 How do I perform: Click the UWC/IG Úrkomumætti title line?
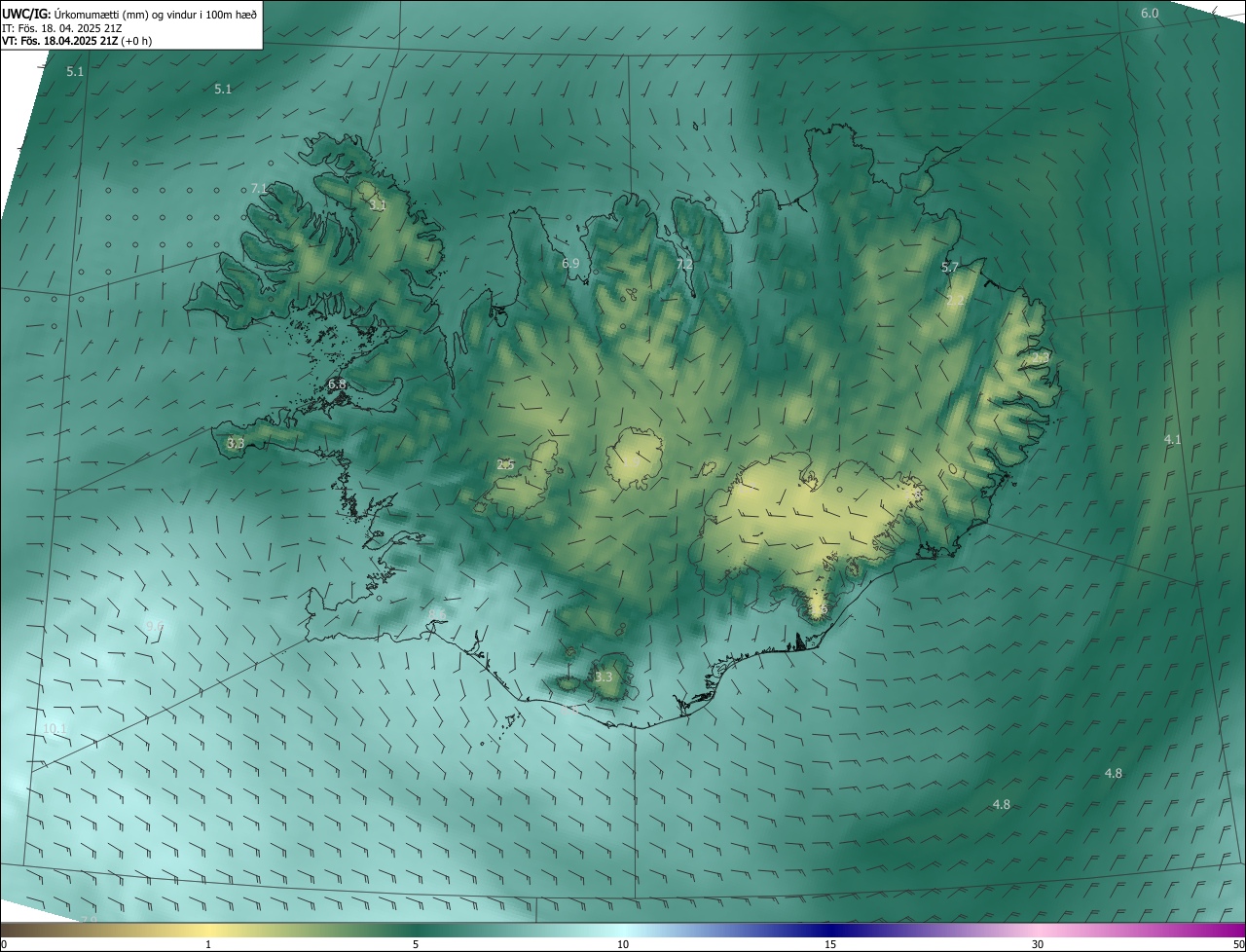click(129, 13)
